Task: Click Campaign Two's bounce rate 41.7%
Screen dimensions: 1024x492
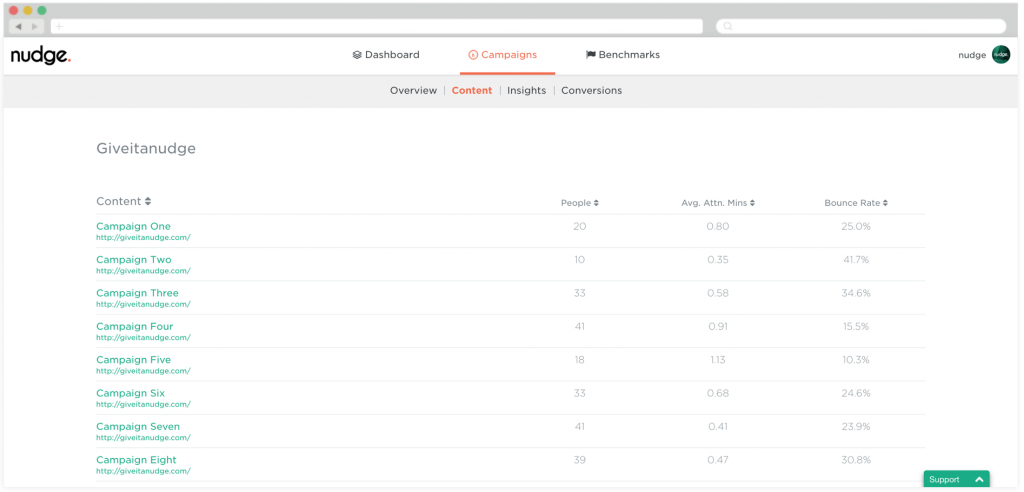Action: click(856, 259)
